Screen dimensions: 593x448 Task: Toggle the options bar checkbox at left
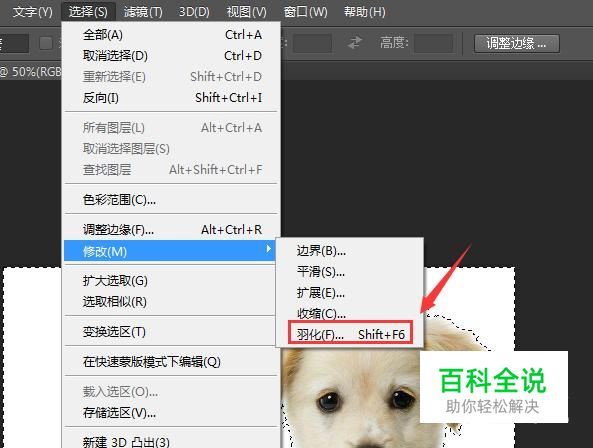pos(46,43)
